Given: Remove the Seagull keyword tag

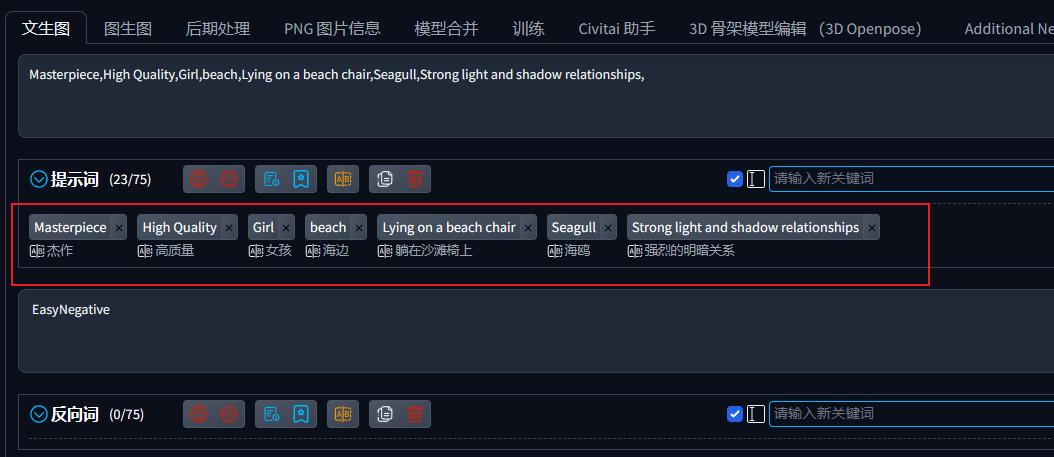Looking at the screenshot, I should (608, 228).
